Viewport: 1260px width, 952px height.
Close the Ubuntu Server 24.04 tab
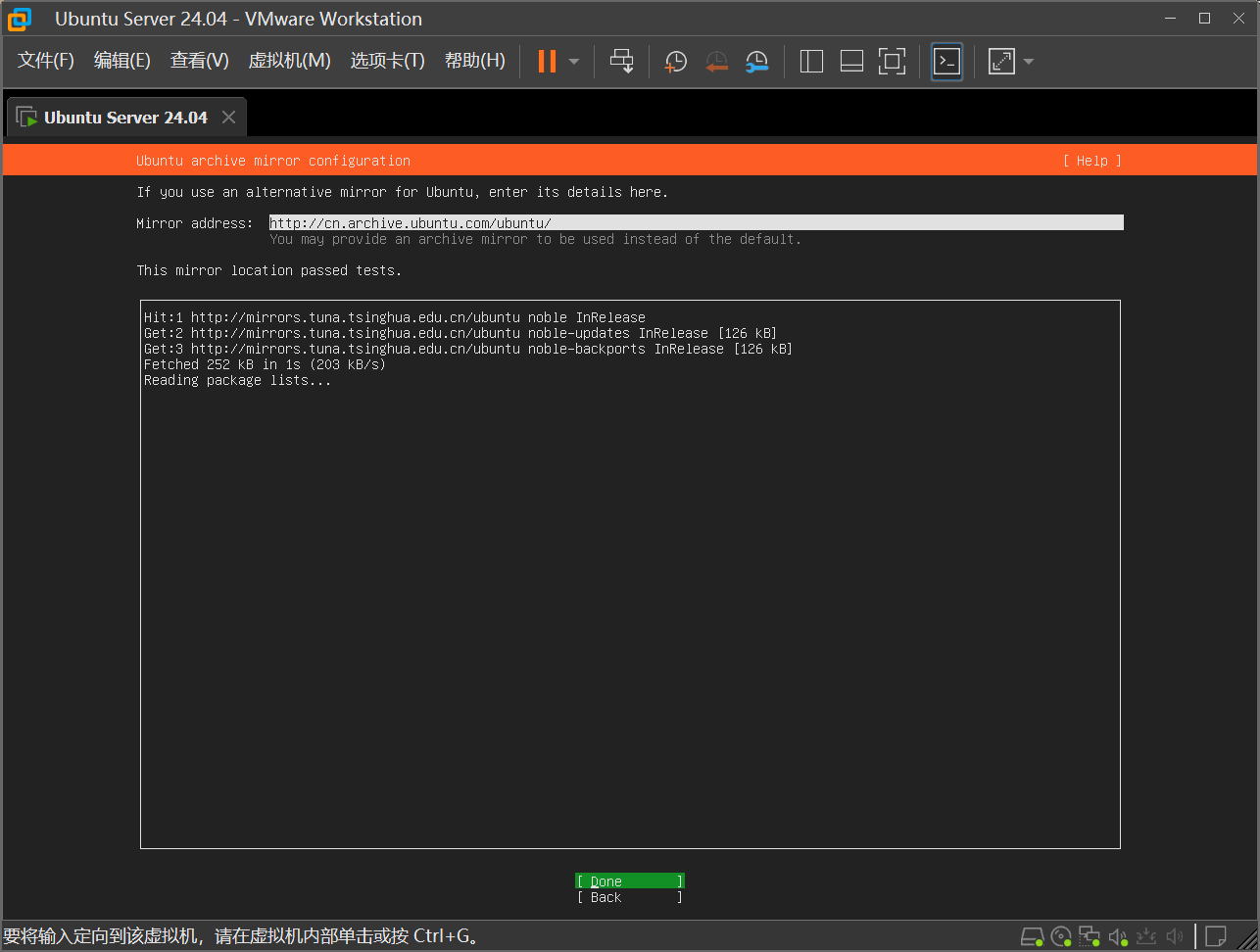click(228, 118)
